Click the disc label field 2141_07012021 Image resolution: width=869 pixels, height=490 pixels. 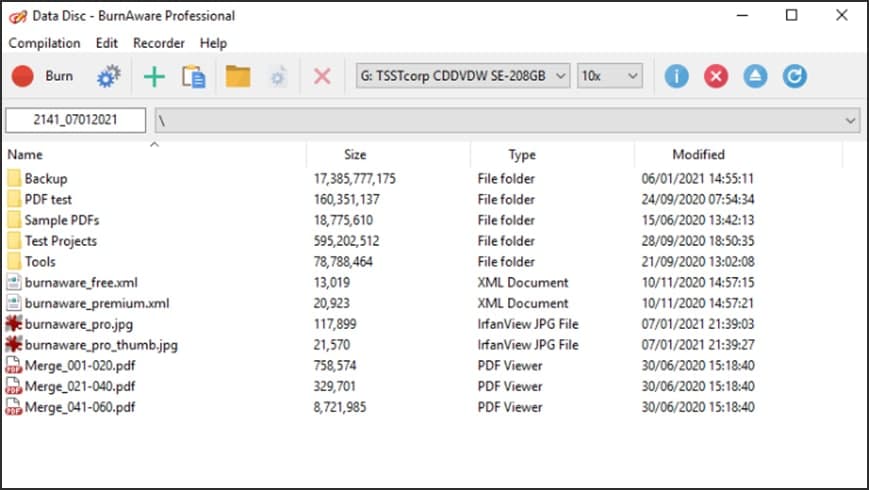76,121
